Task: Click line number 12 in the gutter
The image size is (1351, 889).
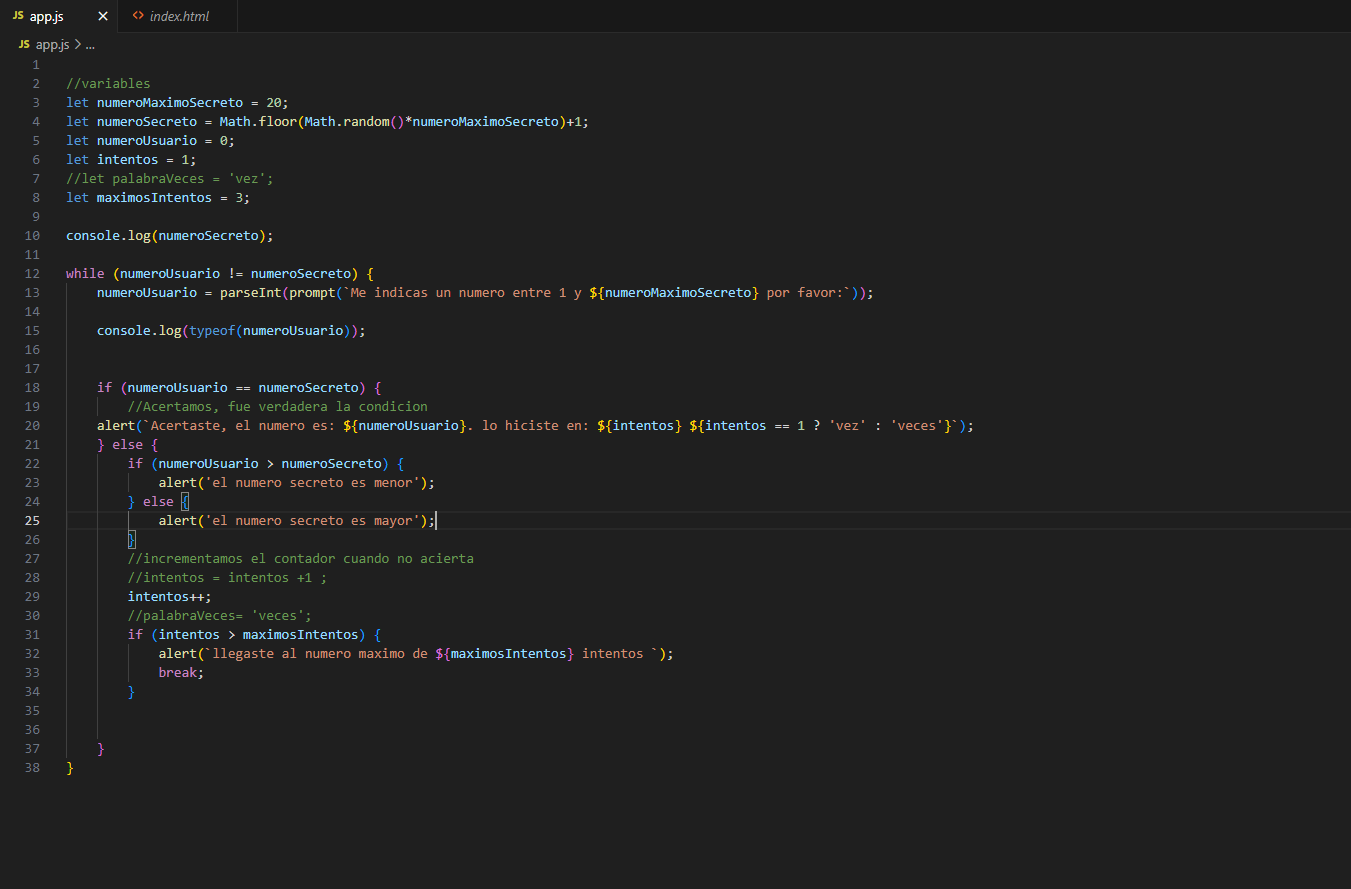Action: [x=31, y=272]
